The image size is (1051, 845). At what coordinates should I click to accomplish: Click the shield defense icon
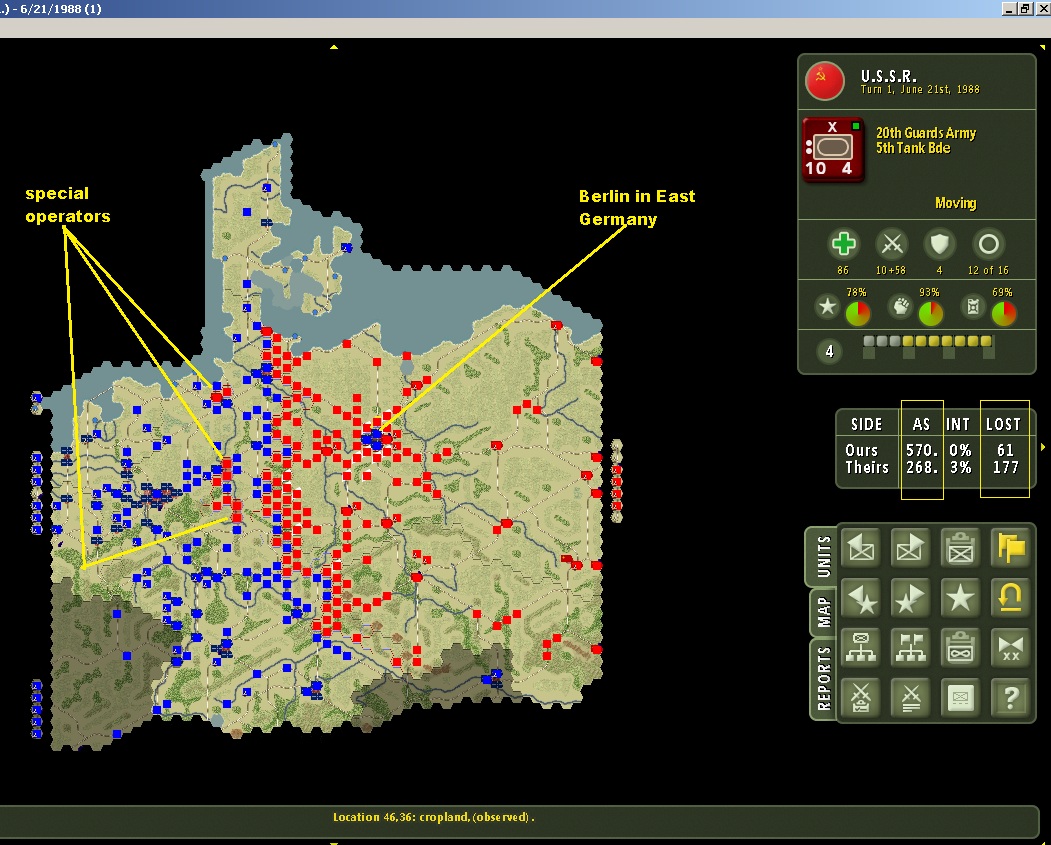940,245
